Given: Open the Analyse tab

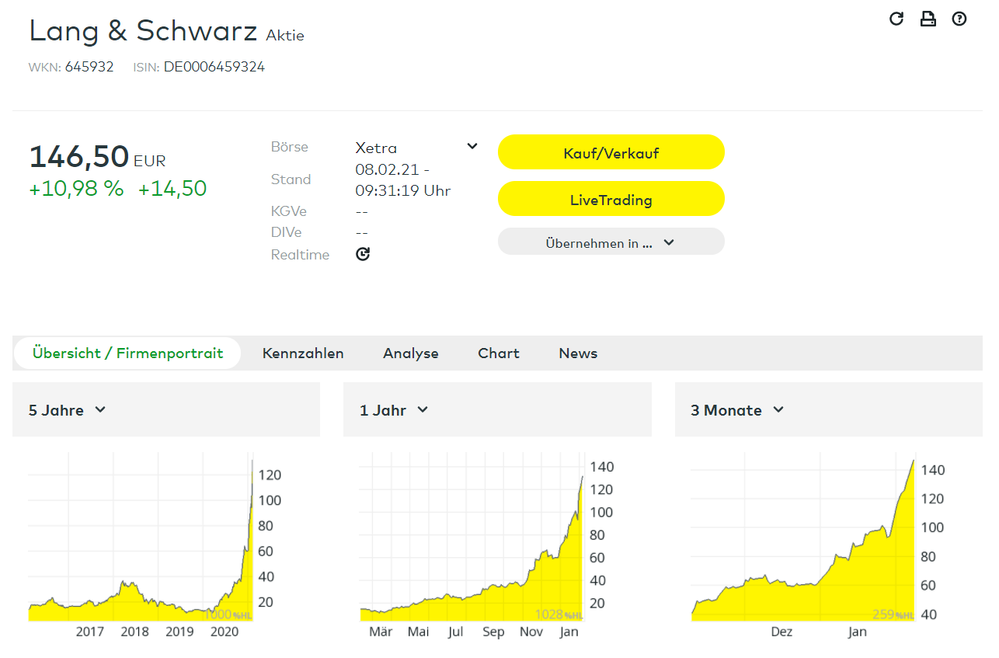Looking at the screenshot, I should [410, 353].
